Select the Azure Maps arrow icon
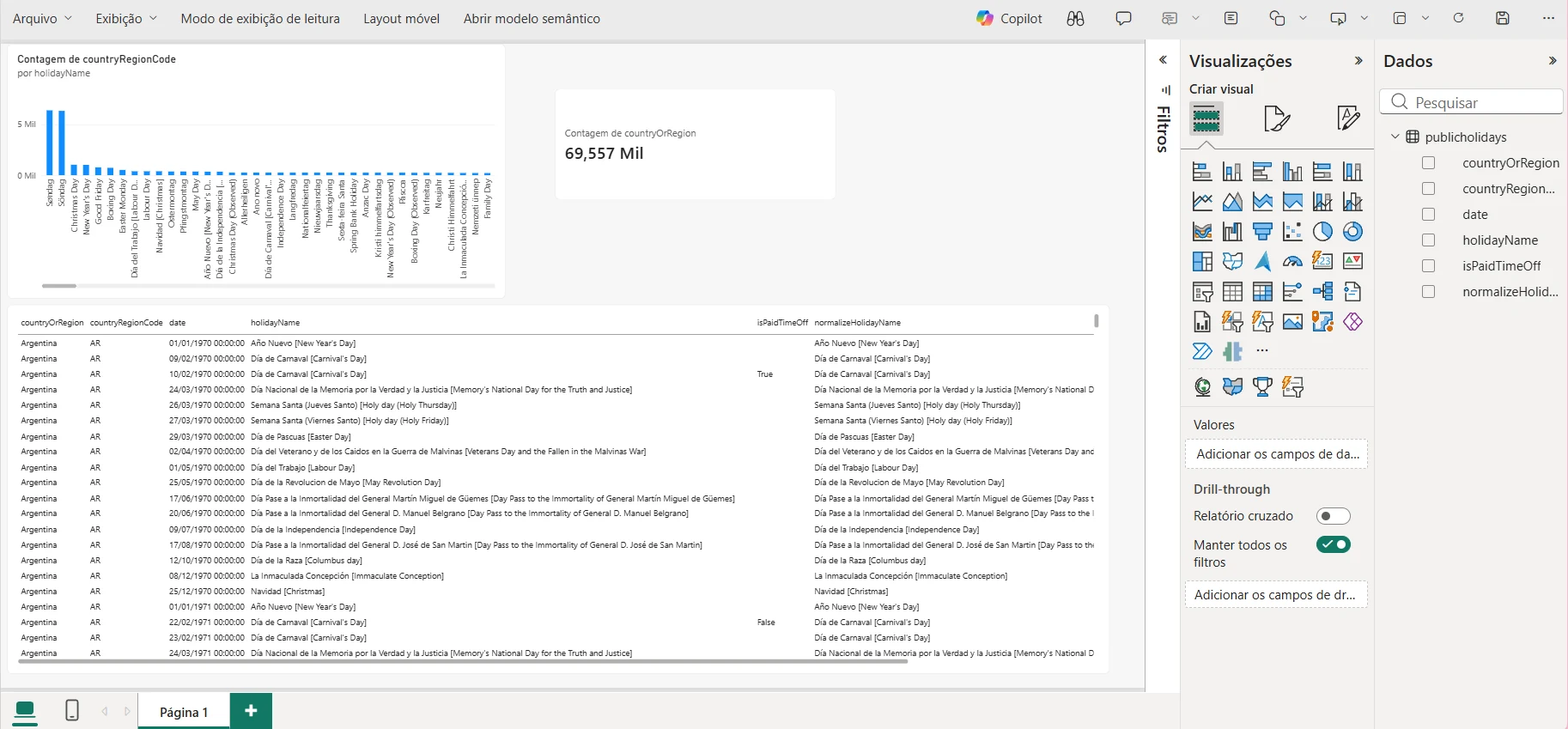1568x729 pixels. click(x=1262, y=261)
